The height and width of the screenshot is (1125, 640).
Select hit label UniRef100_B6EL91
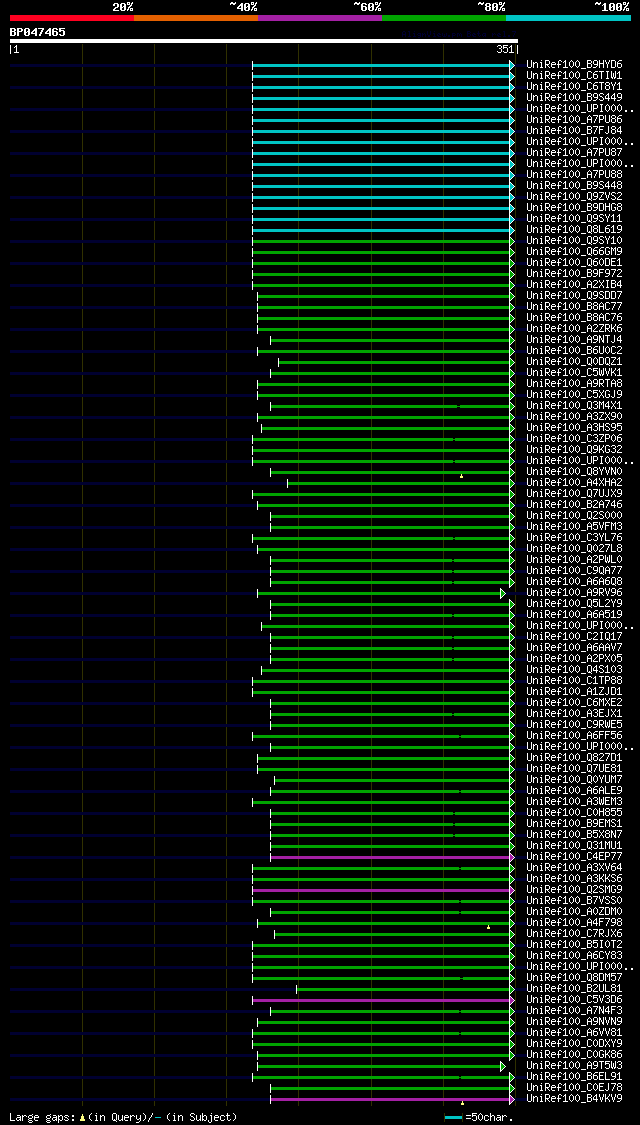(574, 1077)
